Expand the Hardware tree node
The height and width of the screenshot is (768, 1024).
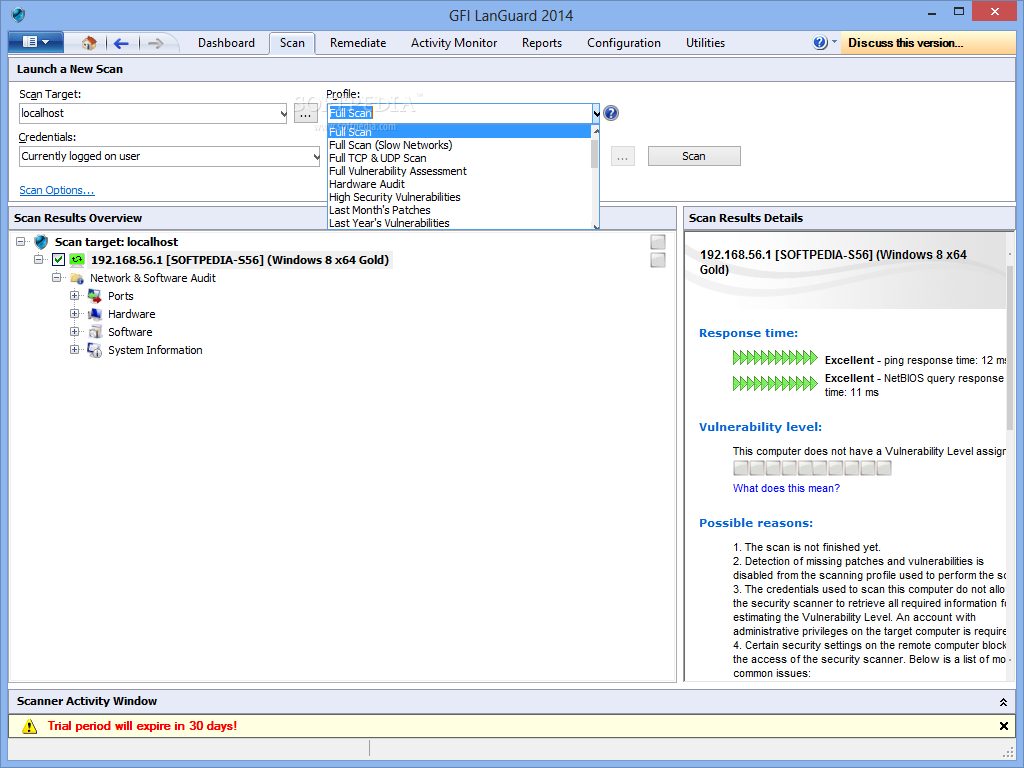pos(74,313)
